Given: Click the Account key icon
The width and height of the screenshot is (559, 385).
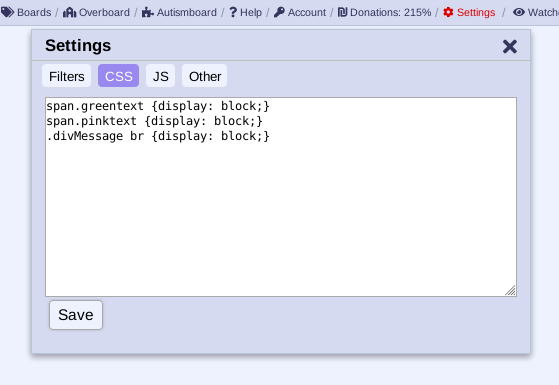Looking at the screenshot, I should 279,12.
